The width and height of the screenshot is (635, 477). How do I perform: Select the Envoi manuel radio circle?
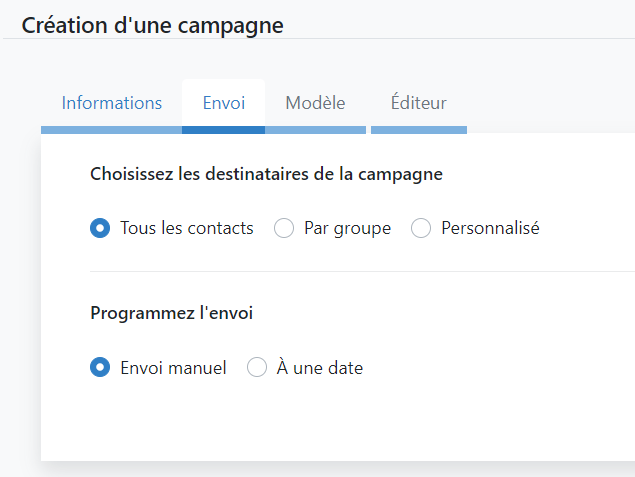pos(100,367)
